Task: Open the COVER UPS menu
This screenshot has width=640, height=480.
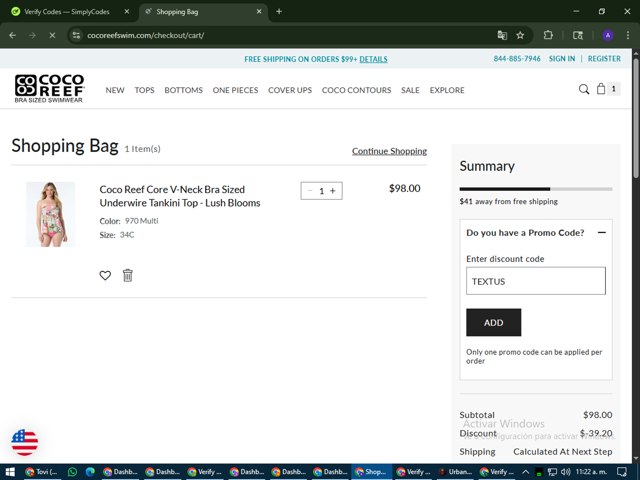Action: [290, 90]
